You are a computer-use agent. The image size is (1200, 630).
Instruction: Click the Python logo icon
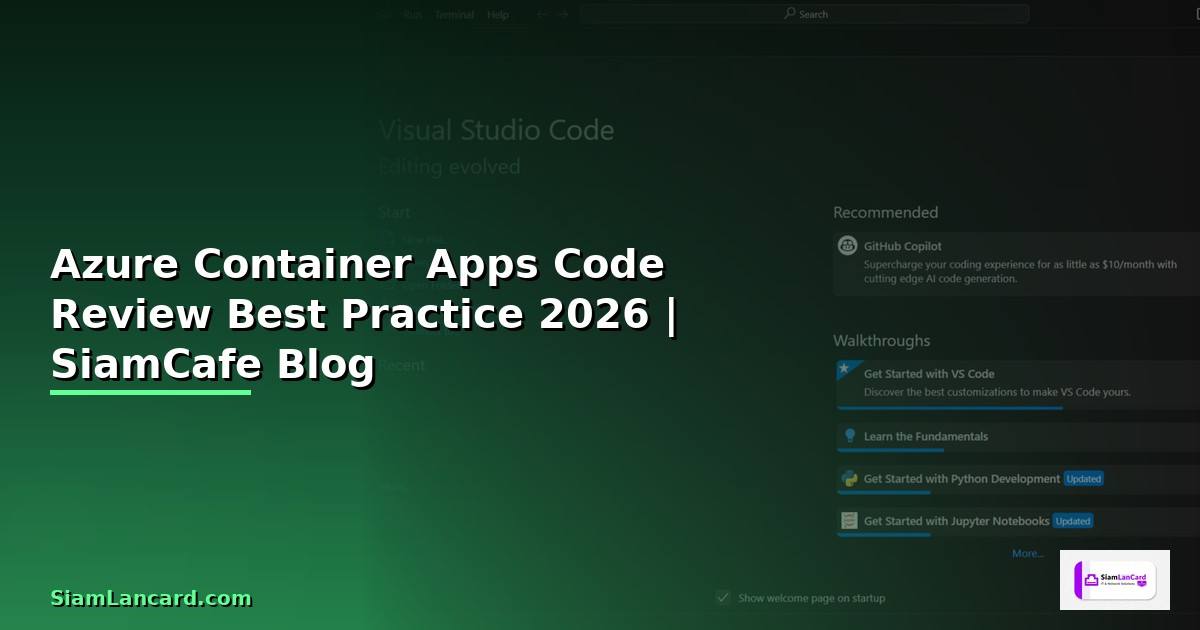click(849, 479)
